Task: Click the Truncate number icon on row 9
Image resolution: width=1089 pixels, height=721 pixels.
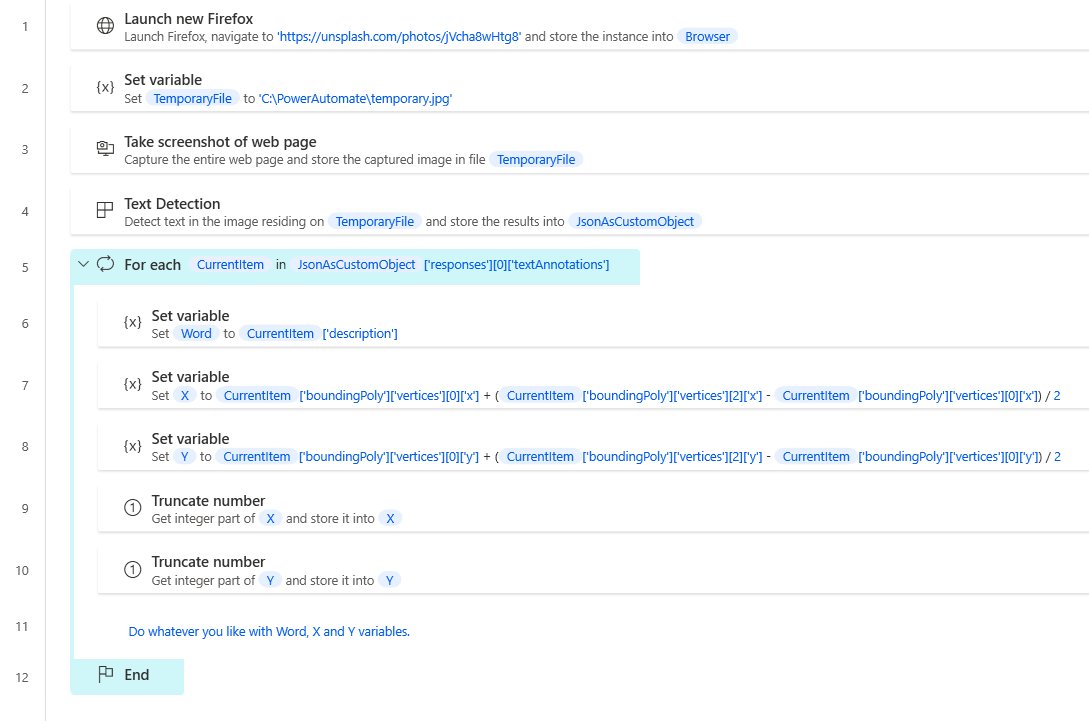Action: (132, 507)
